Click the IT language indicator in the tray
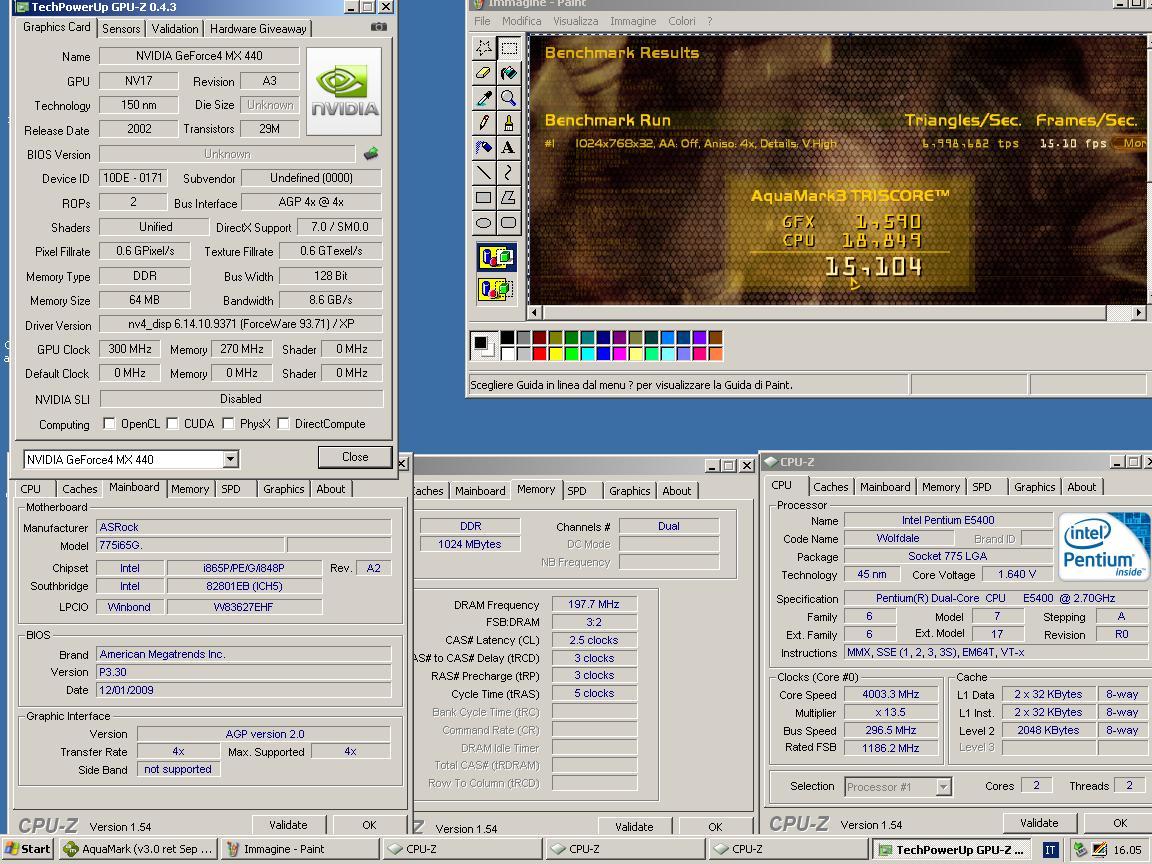Image resolution: width=1152 pixels, height=864 pixels. (x=1050, y=850)
